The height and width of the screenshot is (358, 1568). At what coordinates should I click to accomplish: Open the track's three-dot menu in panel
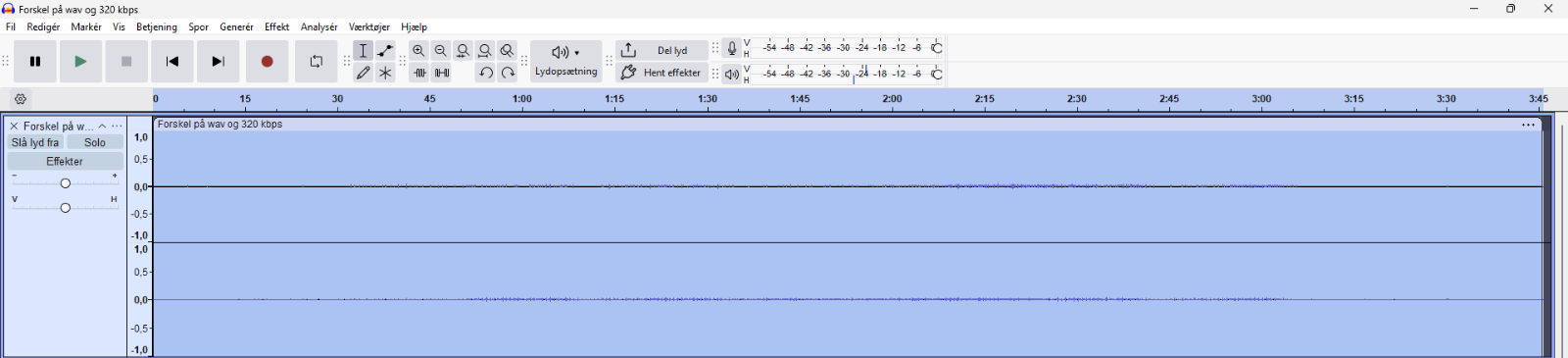[x=117, y=127]
